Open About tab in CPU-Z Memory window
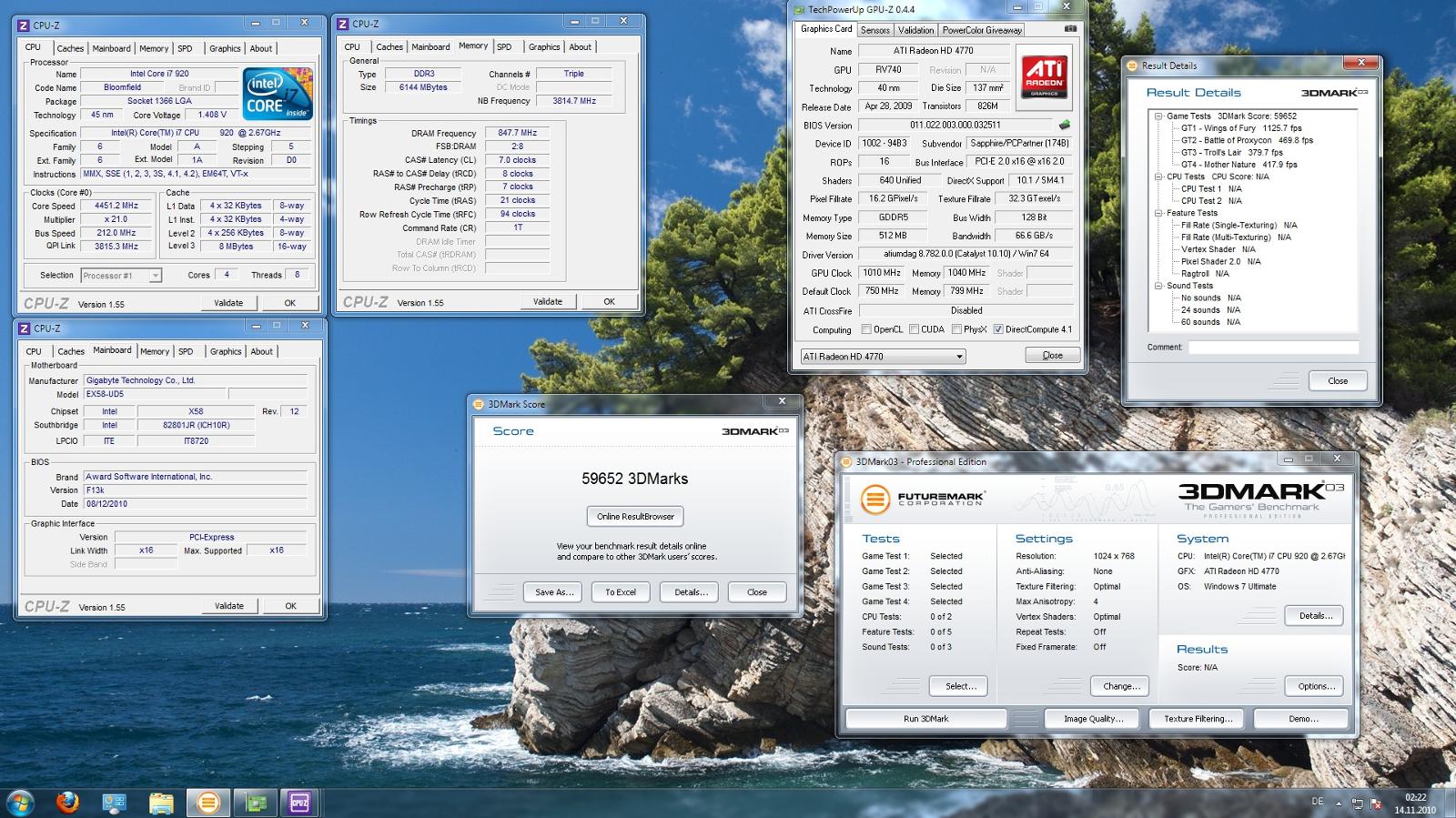The image size is (1456, 818). [x=581, y=46]
